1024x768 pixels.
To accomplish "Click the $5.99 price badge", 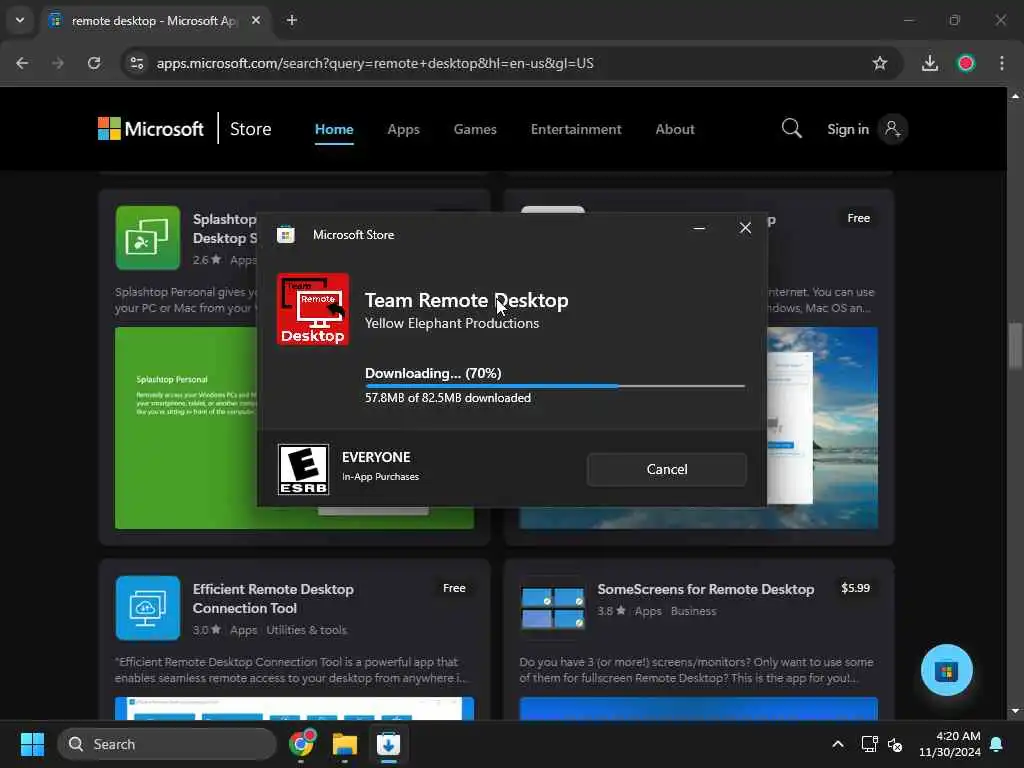I will (x=855, y=588).
